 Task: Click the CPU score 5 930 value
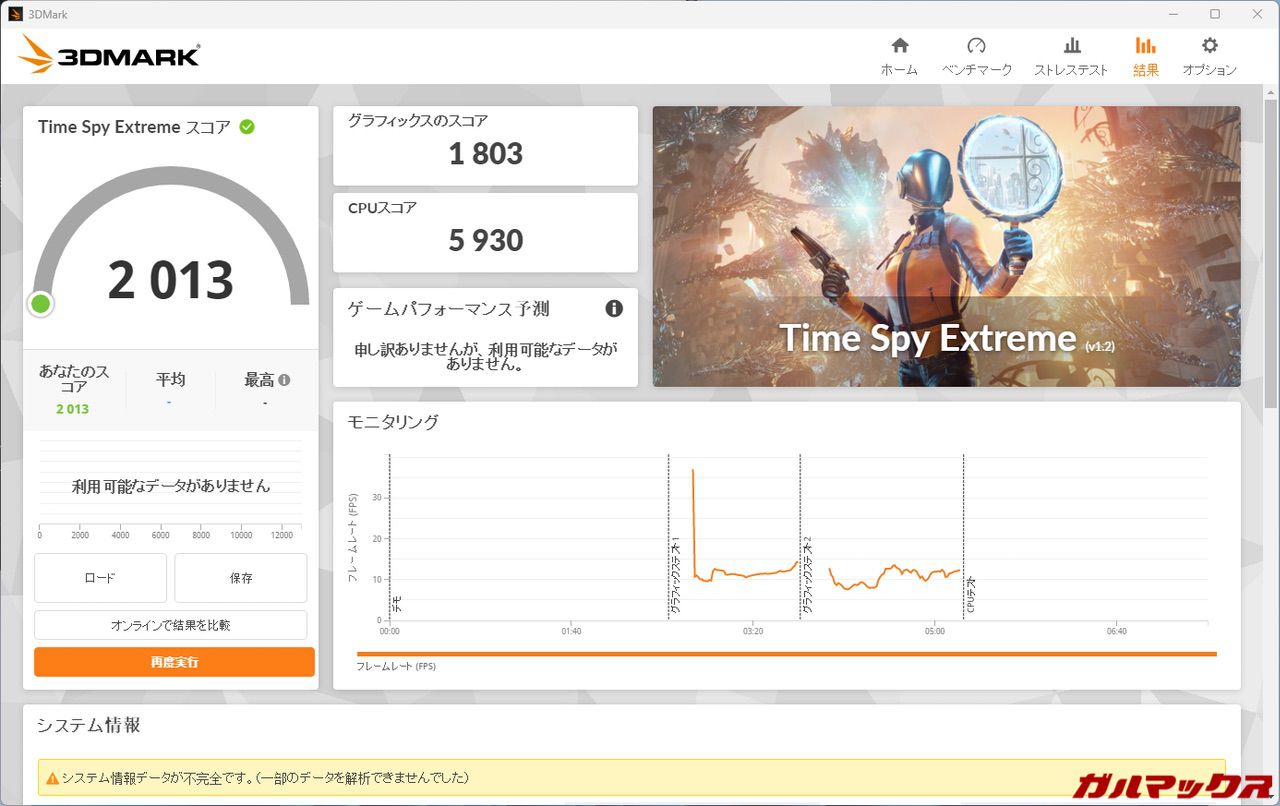(x=486, y=240)
